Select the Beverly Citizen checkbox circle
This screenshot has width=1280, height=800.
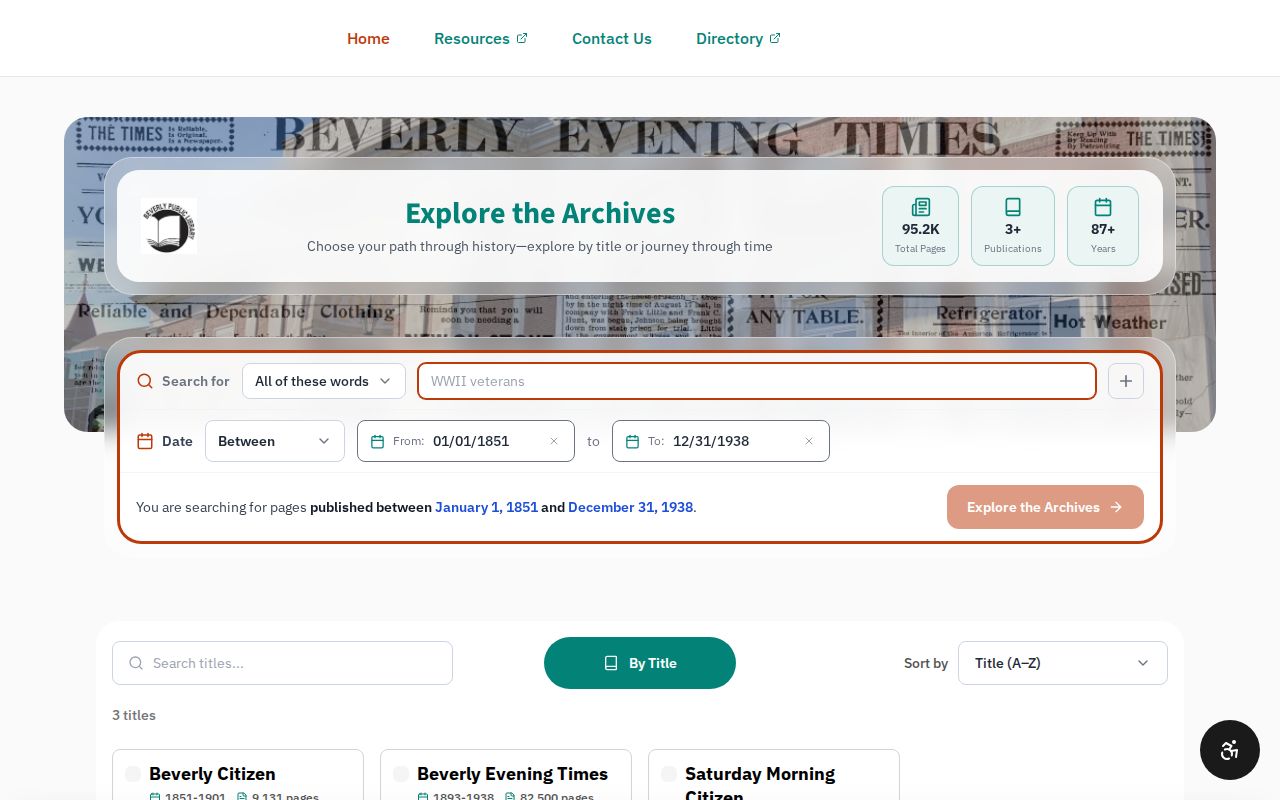[x=133, y=774]
